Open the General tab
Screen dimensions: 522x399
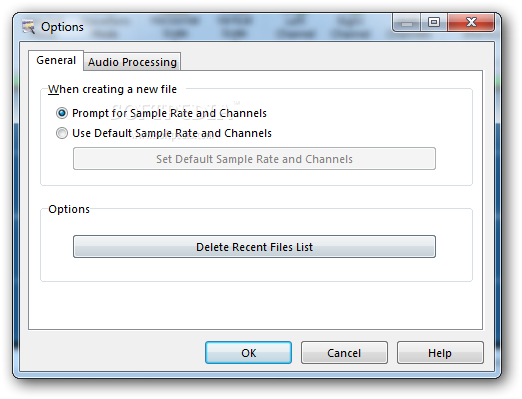click(56, 60)
